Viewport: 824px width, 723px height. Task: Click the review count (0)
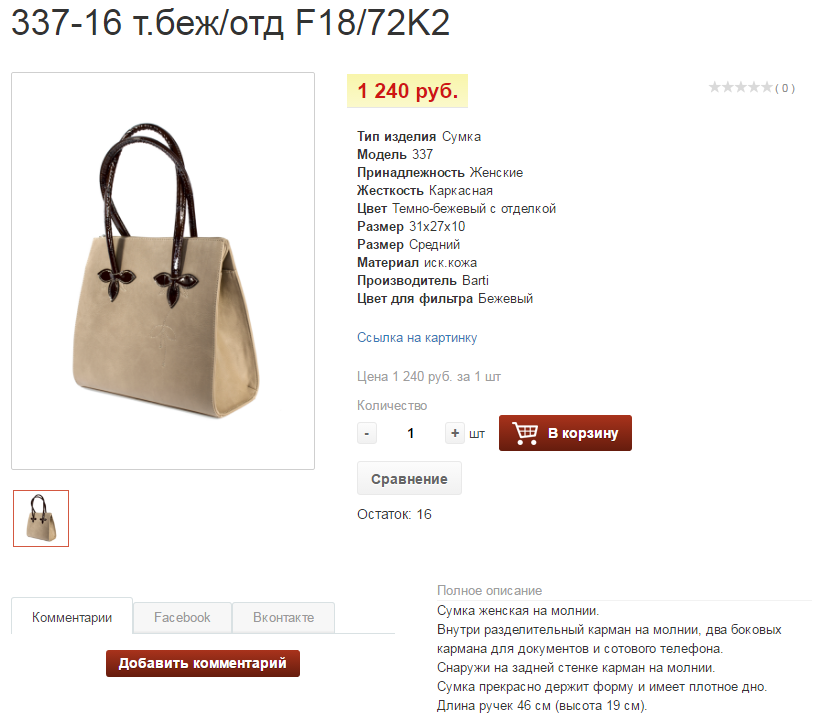click(x=785, y=88)
